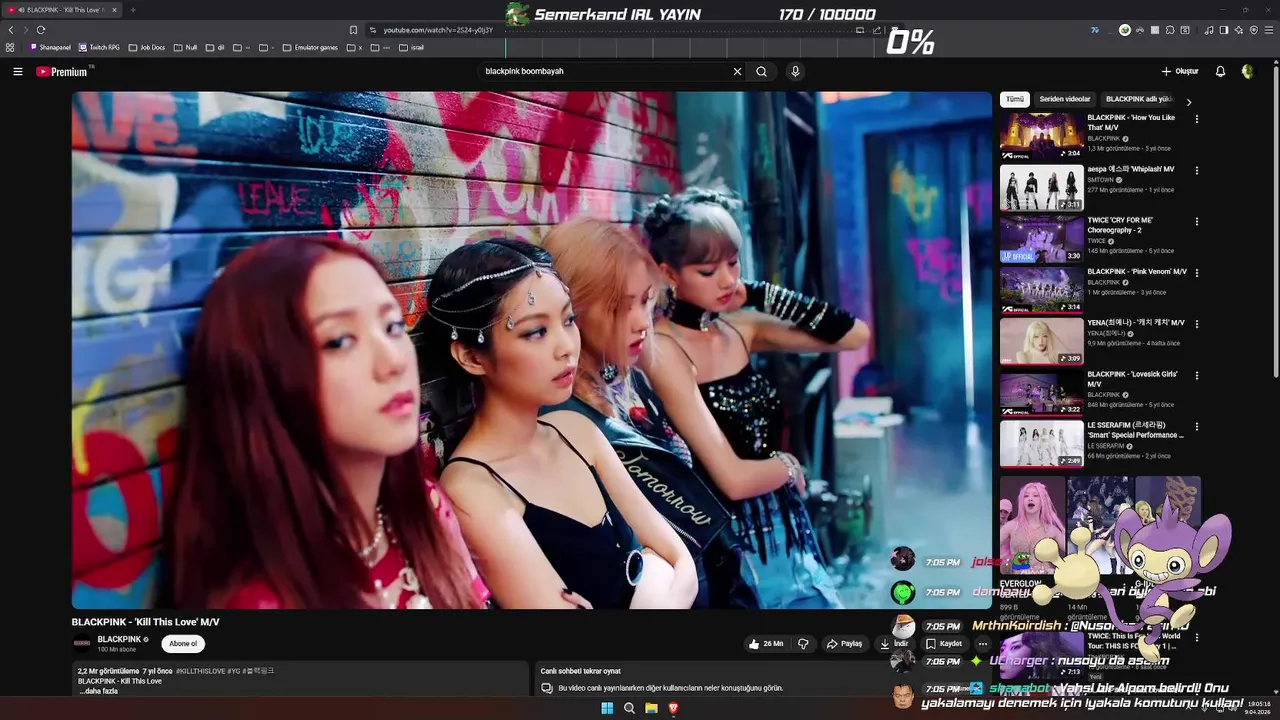Screen dimensions: 1280x720
Task: Open more actions three-dot menu beside Kaydet
Action: click(982, 644)
